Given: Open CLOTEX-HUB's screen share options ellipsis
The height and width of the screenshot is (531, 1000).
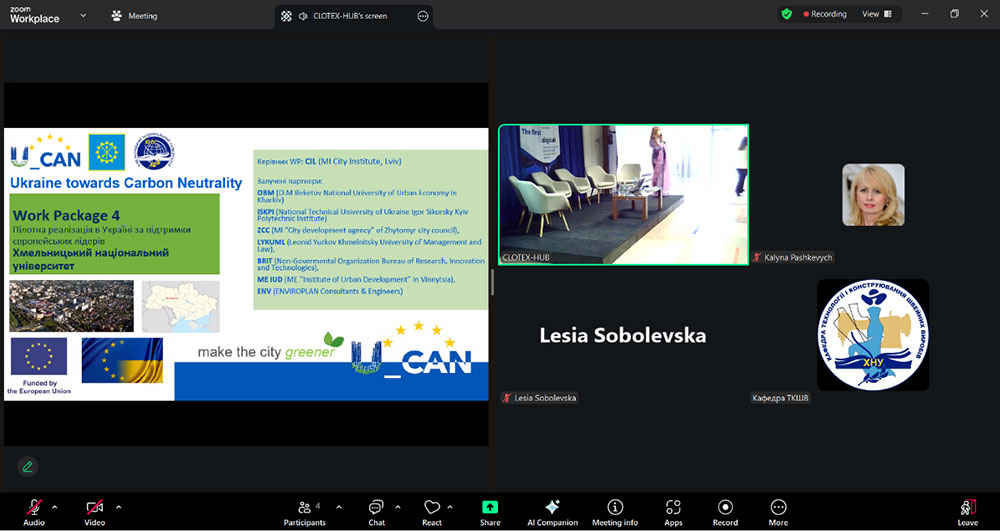Looking at the screenshot, I should tap(423, 16).
